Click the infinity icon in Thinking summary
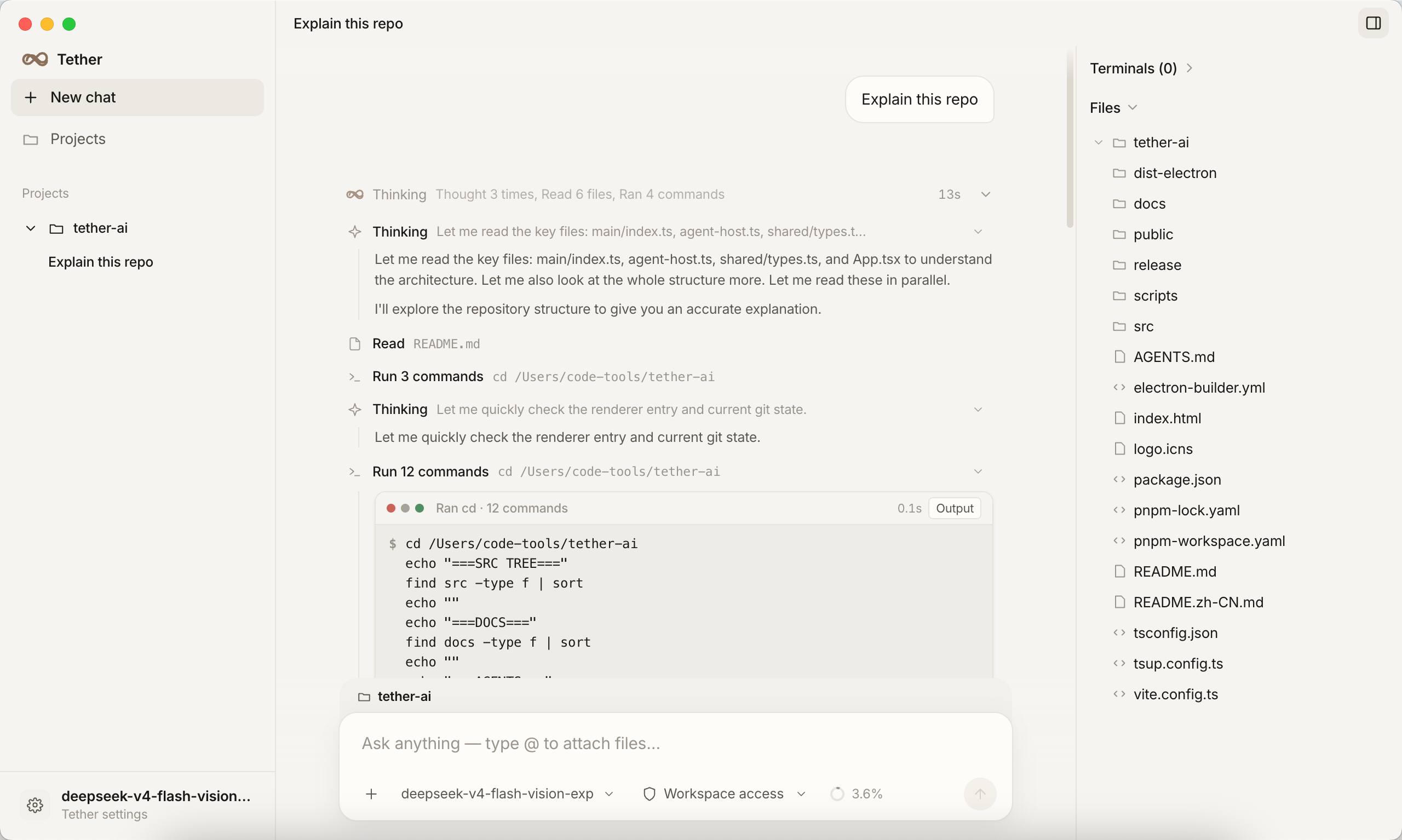The height and width of the screenshot is (840, 1402). tap(355, 194)
